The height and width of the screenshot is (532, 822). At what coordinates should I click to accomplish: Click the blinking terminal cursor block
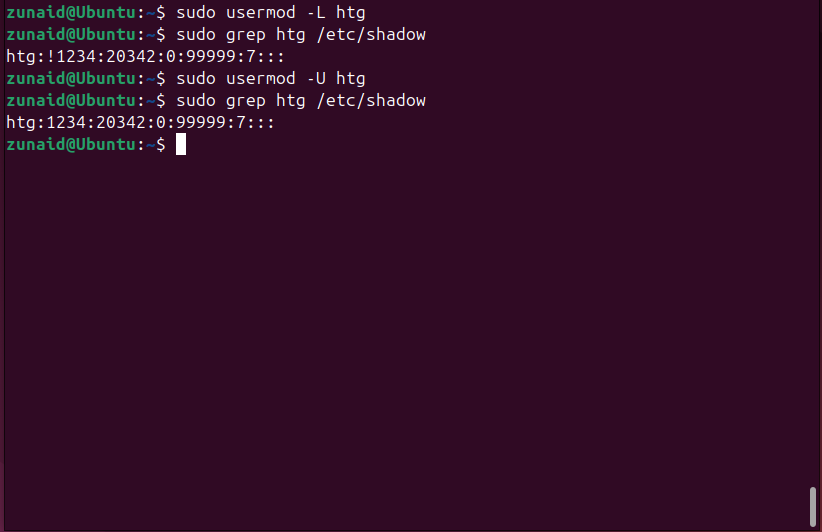click(x=181, y=145)
